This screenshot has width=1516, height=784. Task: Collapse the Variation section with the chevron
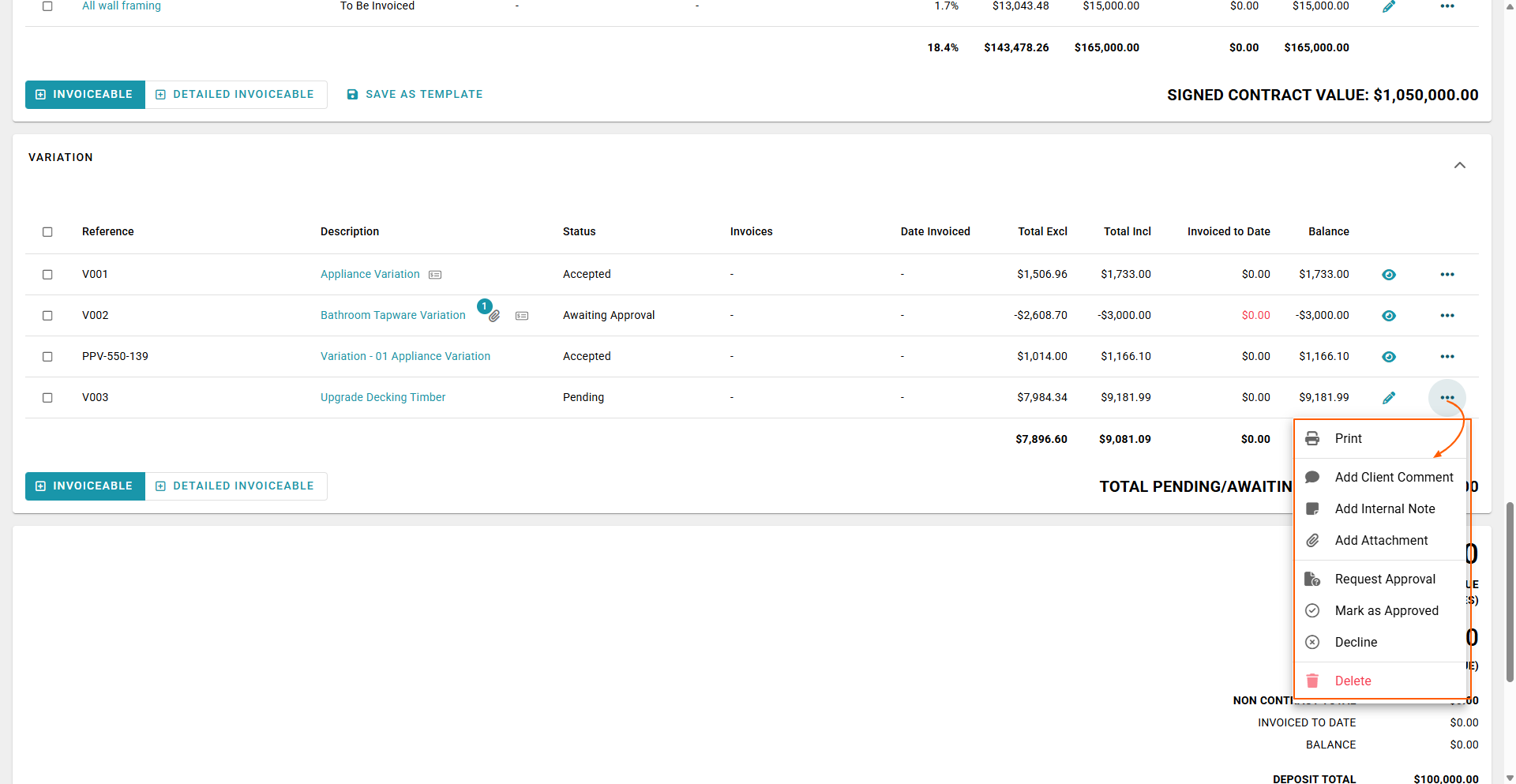(x=1460, y=166)
